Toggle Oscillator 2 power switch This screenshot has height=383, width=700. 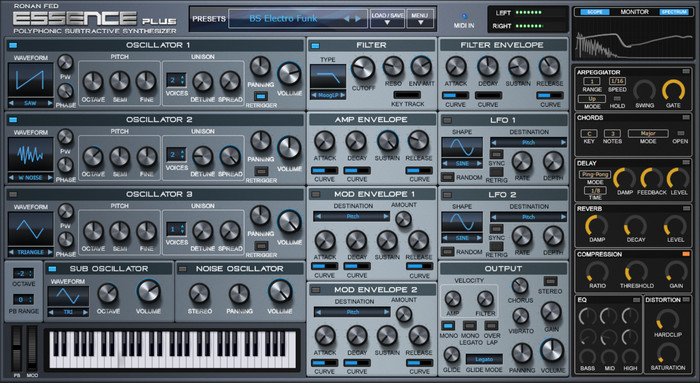click(x=13, y=120)
